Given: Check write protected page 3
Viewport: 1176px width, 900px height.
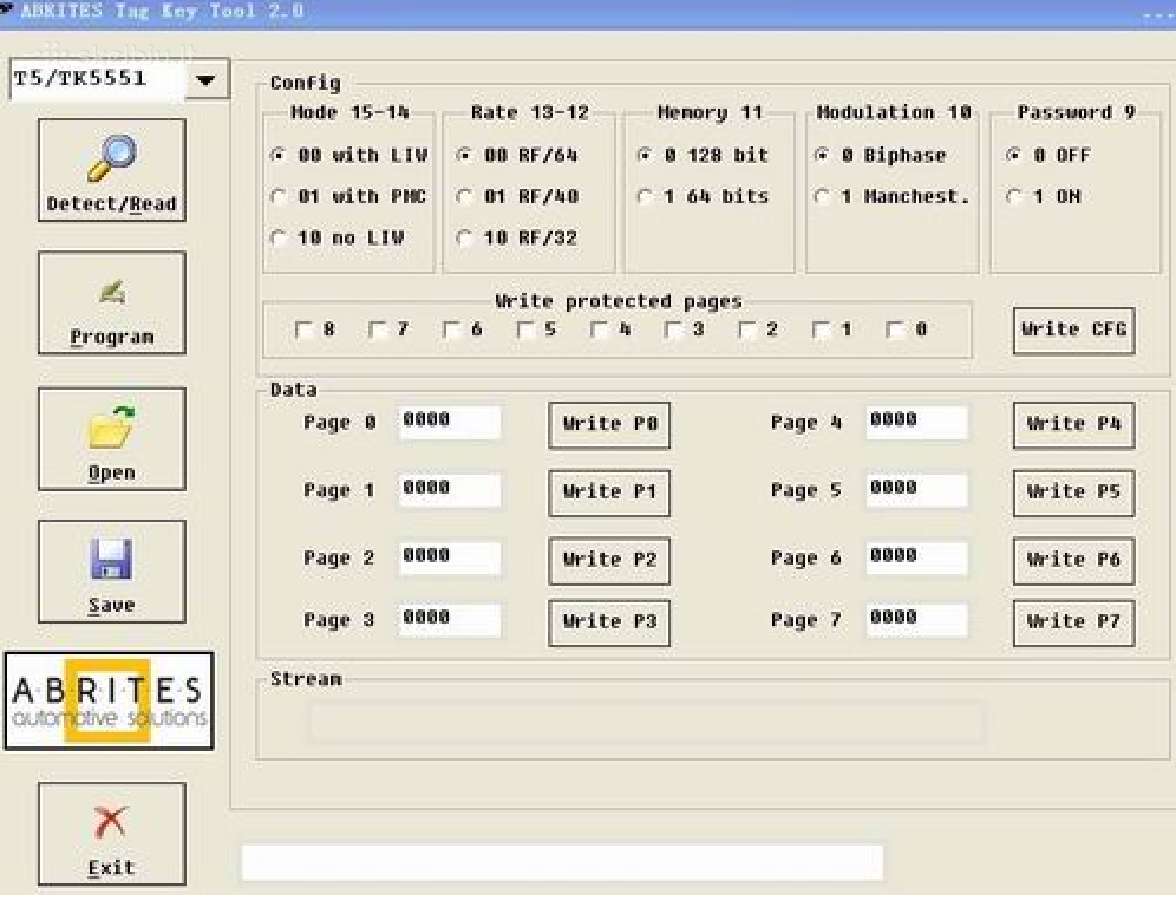Looking at the screenshot, I should 673,329.
